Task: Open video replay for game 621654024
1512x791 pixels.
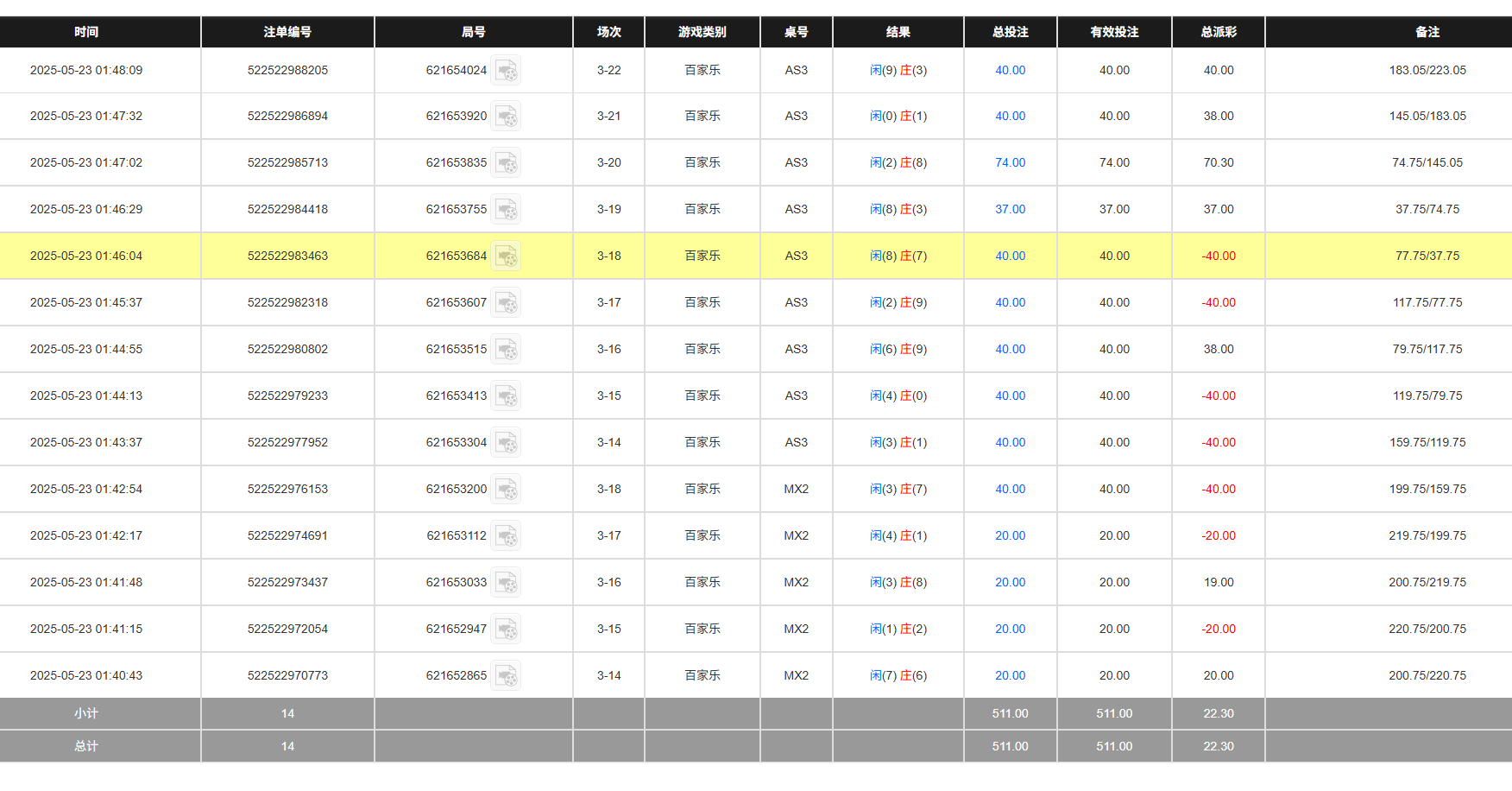Action: point(507,70)
